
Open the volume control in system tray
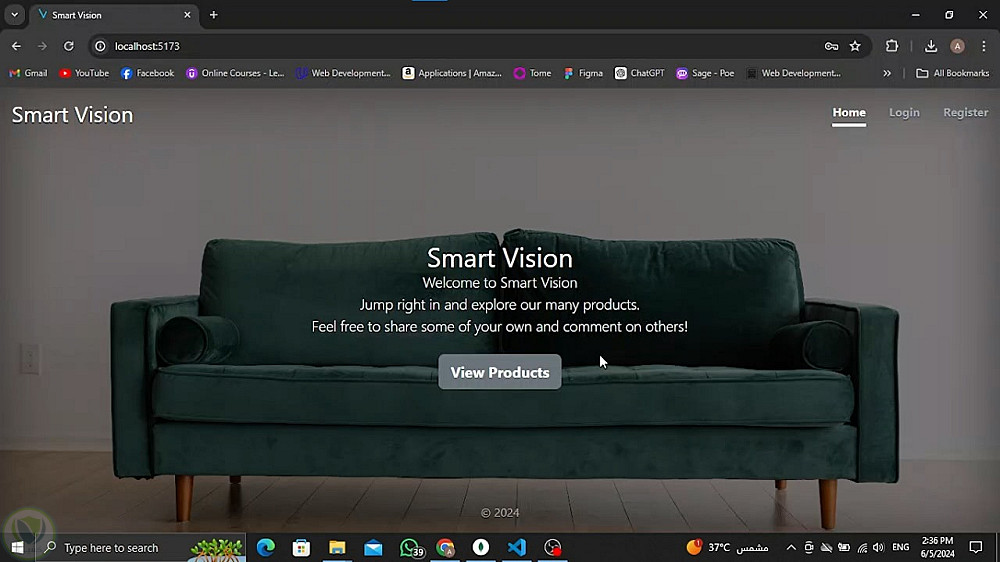pos(879,547)
